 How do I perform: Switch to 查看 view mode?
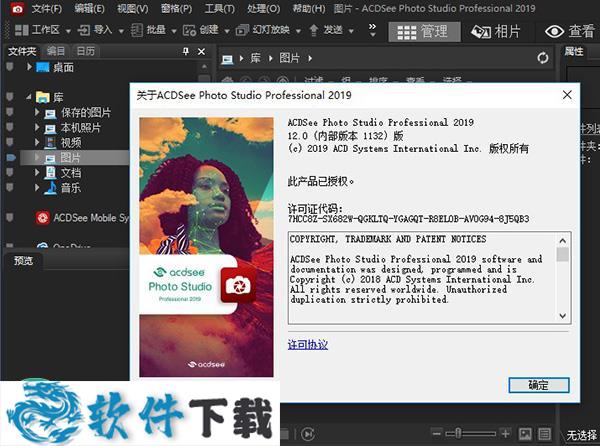tap(570, 31)
